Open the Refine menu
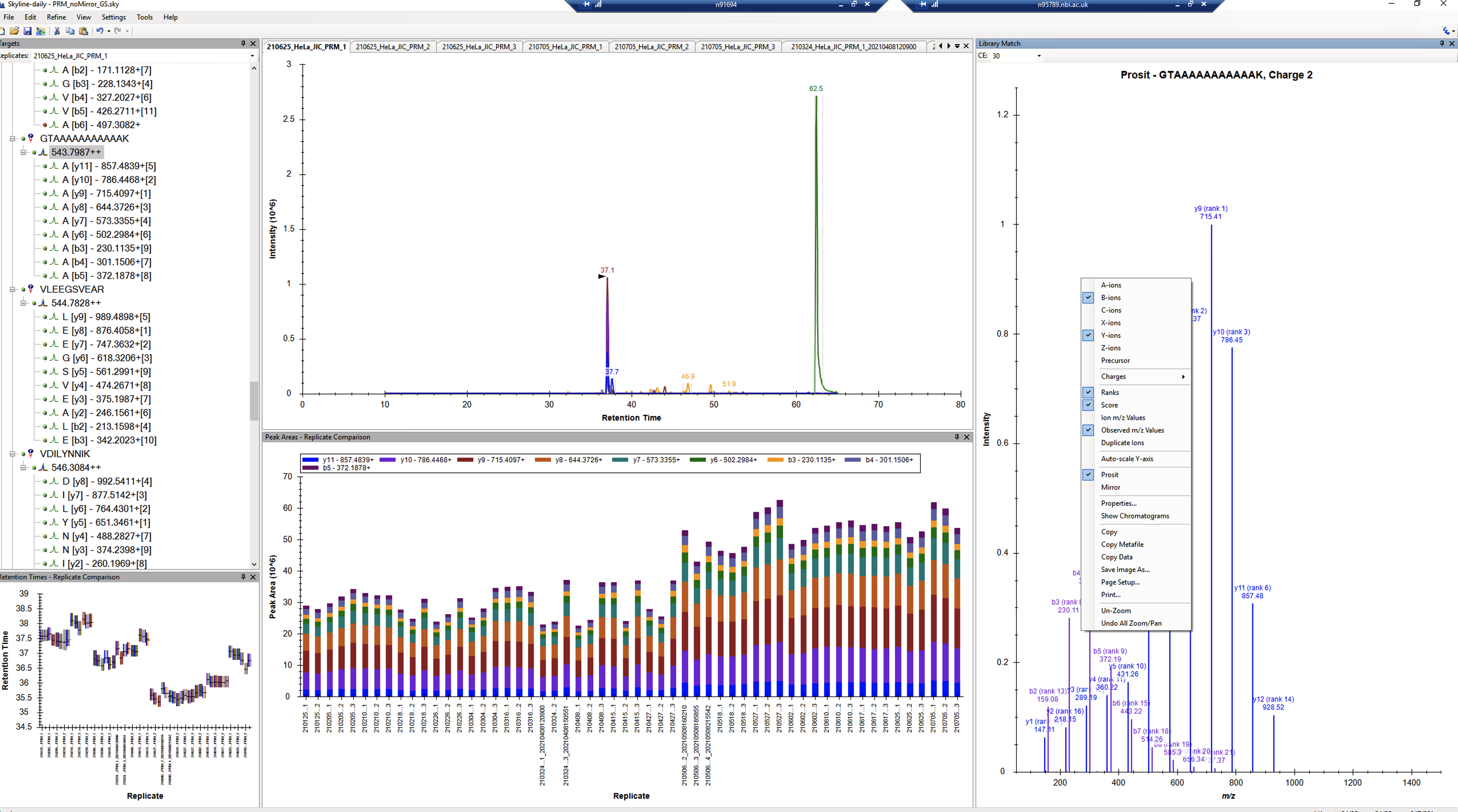 tap(56, 17)
